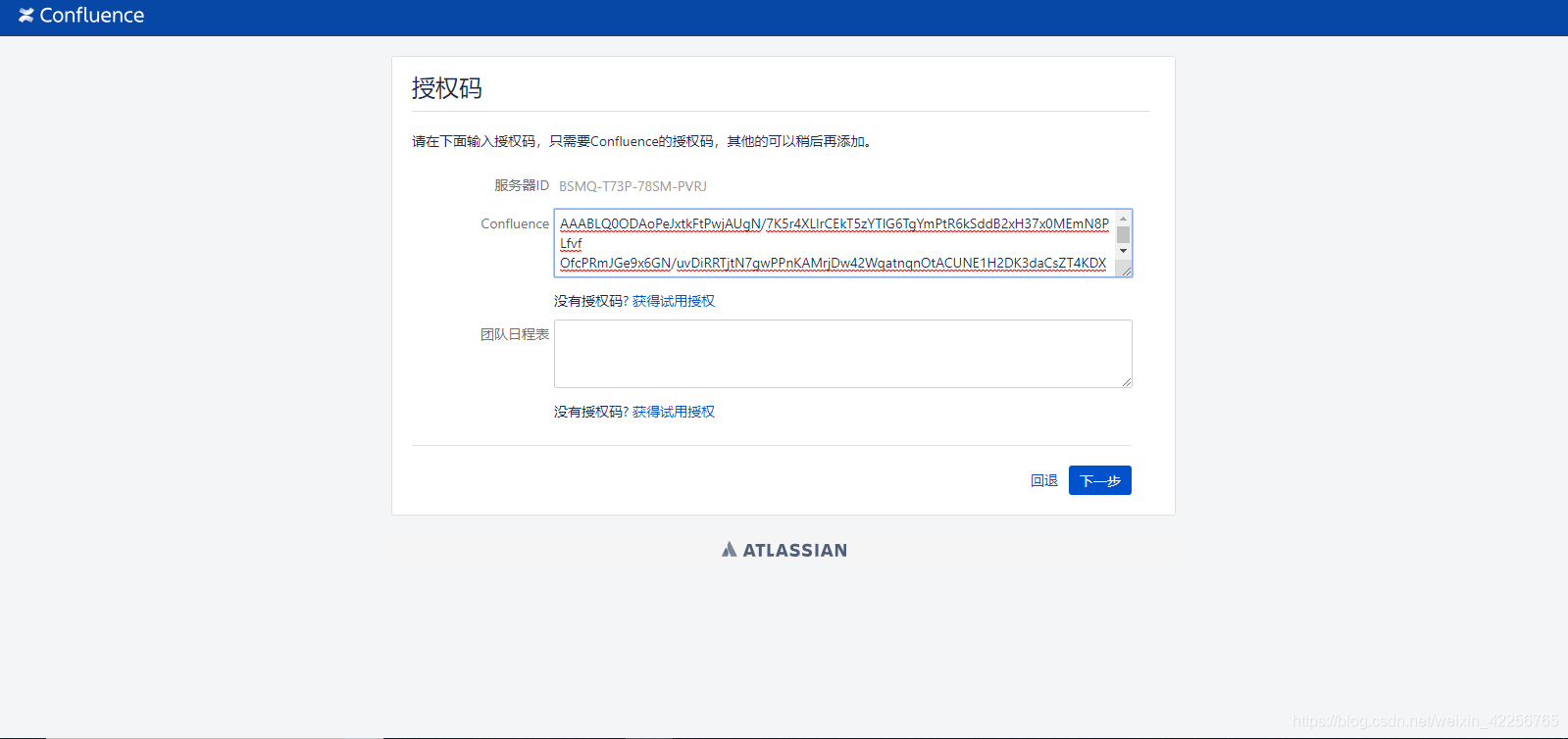Click the 下一步 next button
The image size is (1568, 739).
click(1100, 480)
